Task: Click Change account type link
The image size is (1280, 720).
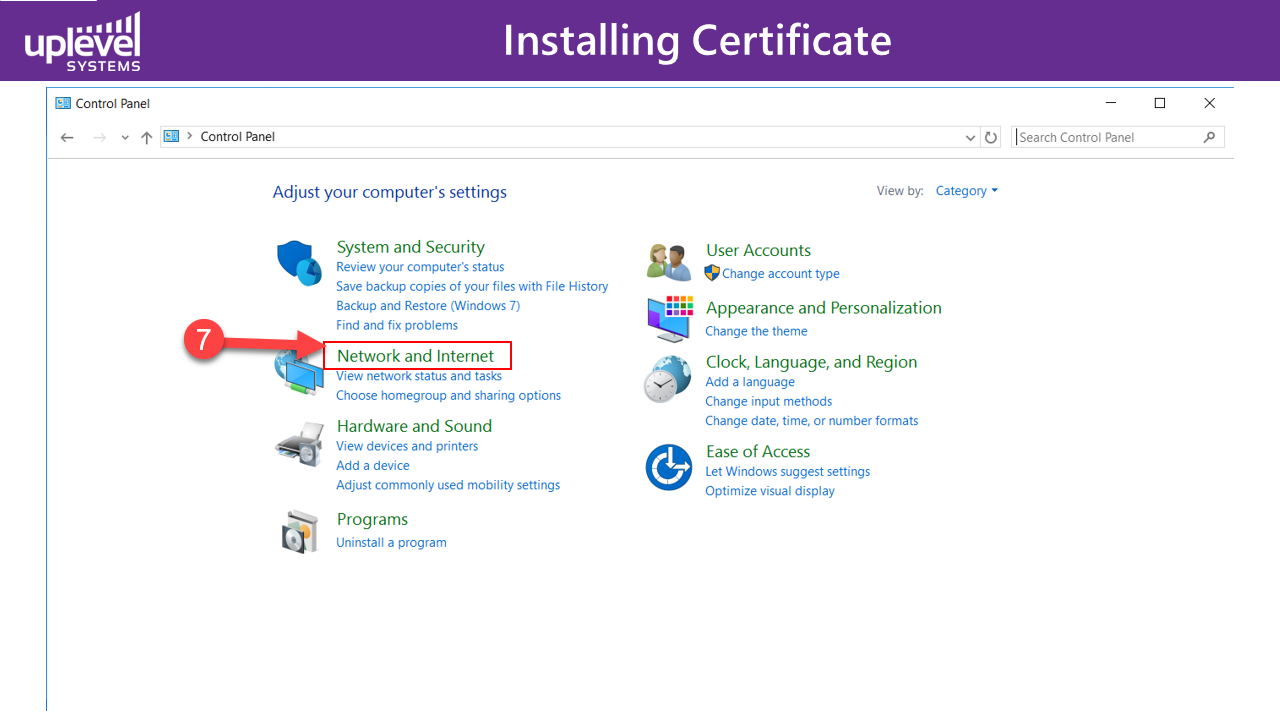Action: (x=781, y=274)
